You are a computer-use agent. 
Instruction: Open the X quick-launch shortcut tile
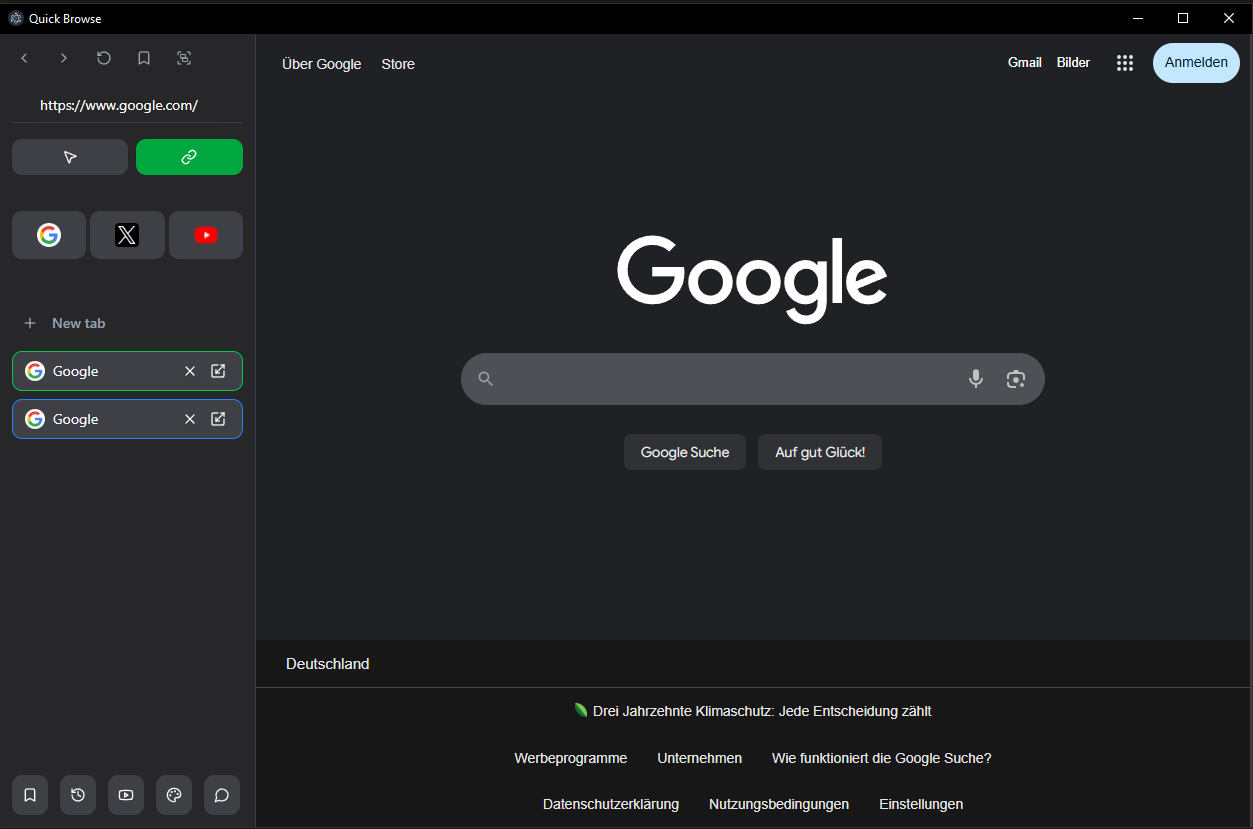(x=127, y=235)
